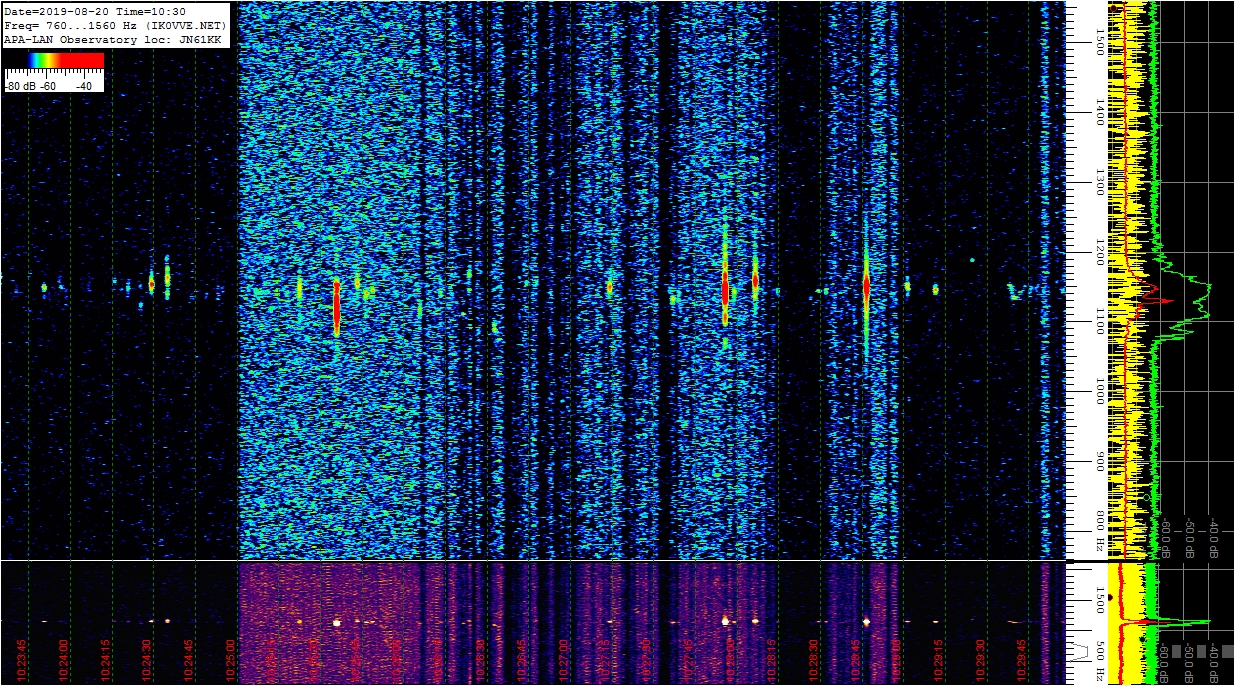The width and height of the screenshot is (1235, 686).
Task: Click the -40.0 dB label of upper spectrum plot
Action: coord(1215,538)
